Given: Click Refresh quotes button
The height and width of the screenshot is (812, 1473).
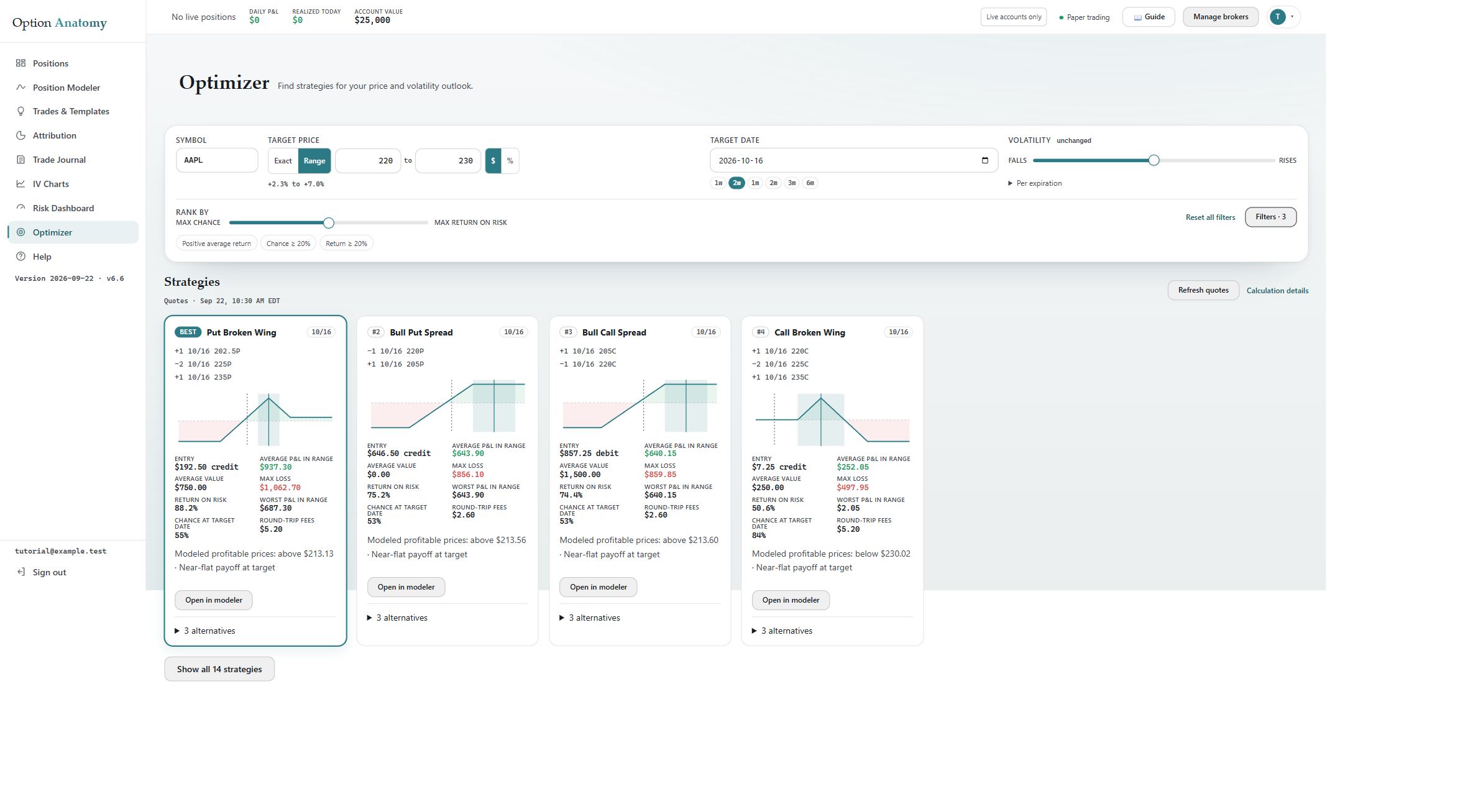Looking at the screenshot, I should point(1203,290).
